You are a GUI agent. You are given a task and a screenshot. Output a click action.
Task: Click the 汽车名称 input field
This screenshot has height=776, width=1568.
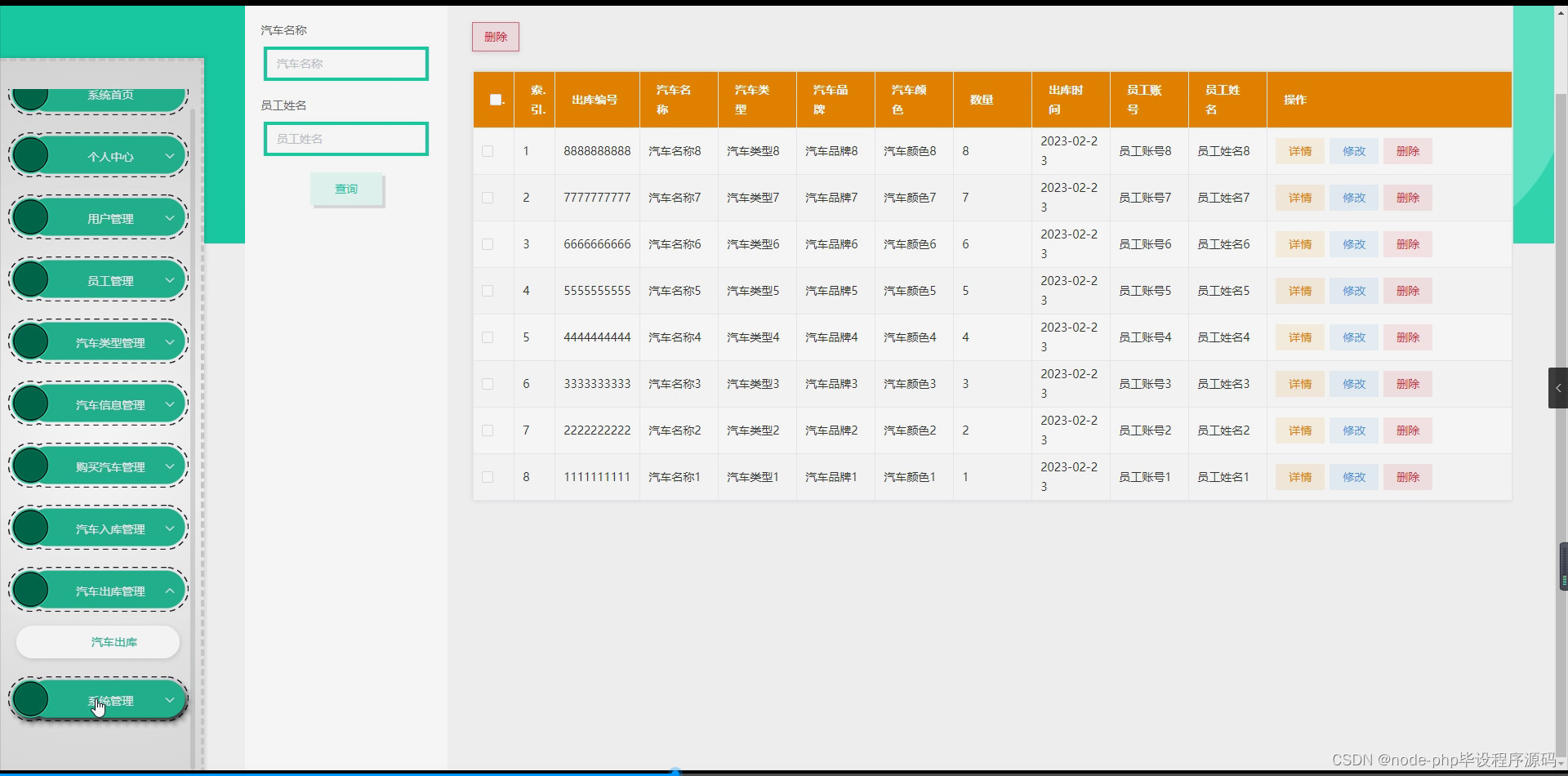tap(345, 63)
